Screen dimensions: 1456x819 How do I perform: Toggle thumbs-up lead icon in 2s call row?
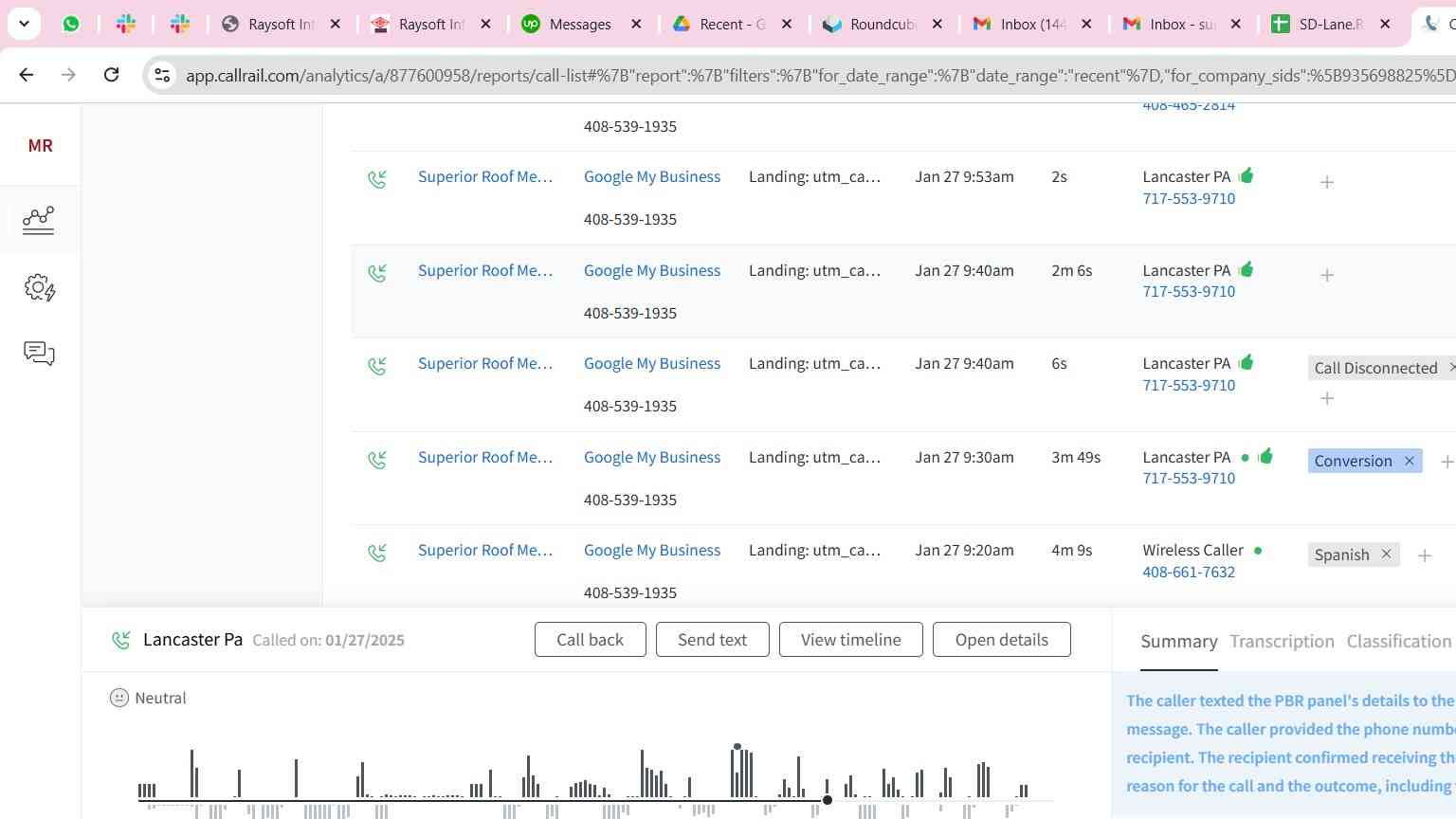point(1247,174)
